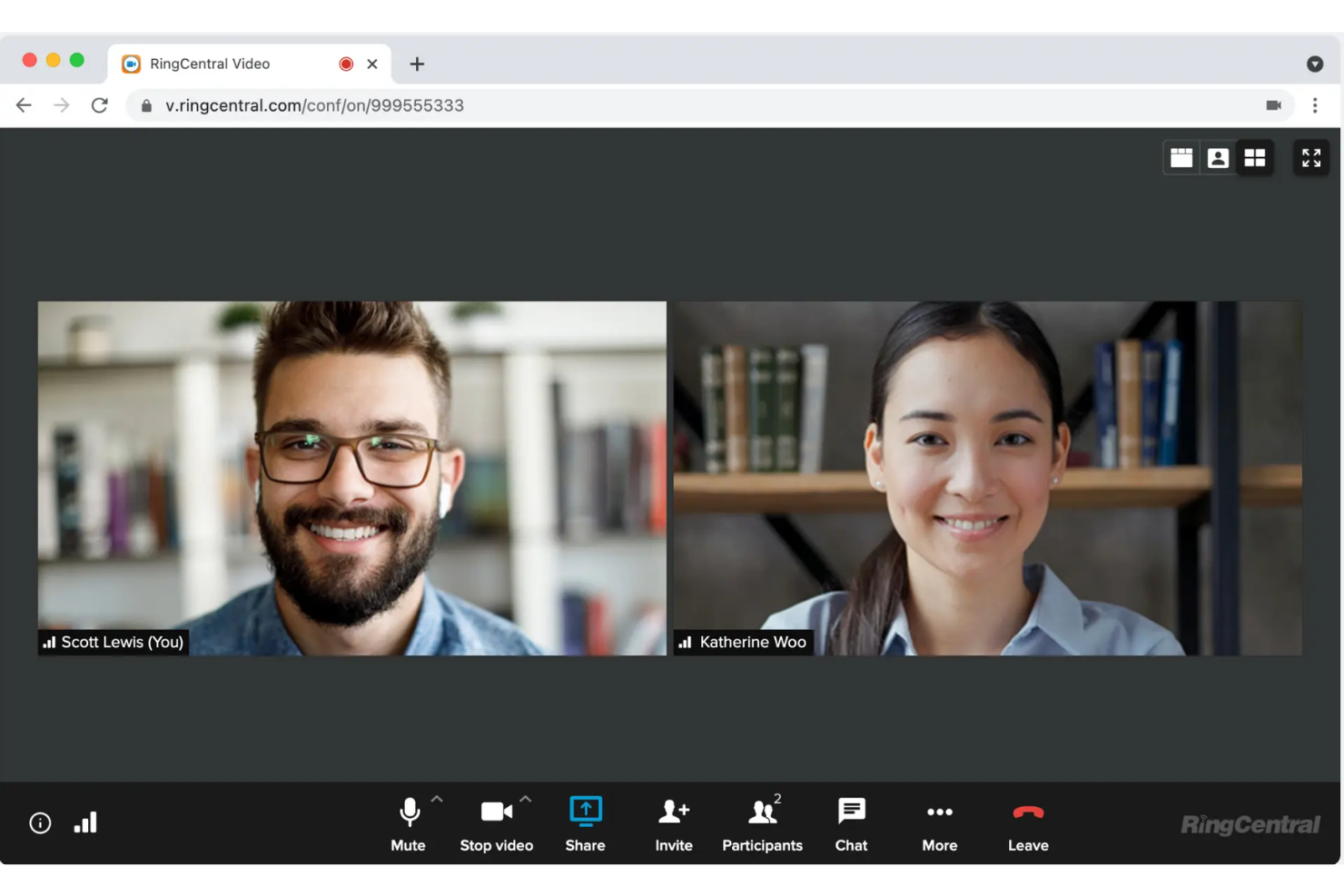The height and width of the screenshot is (896, 1344).
Task: Stop the video camera
Action: coord(496,824)
